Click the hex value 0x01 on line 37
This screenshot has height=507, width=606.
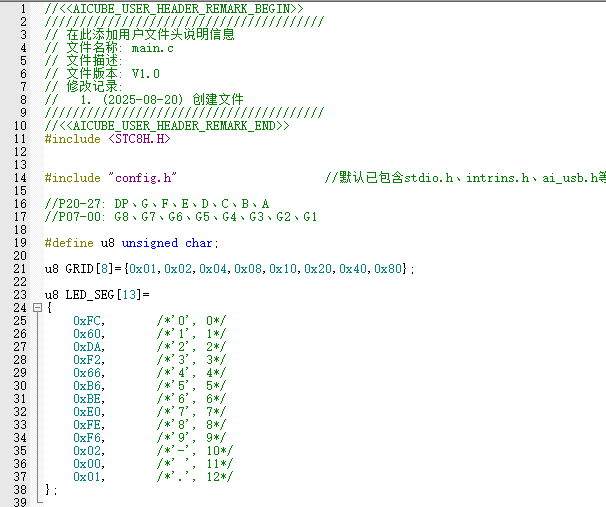(x=87, y=477)
